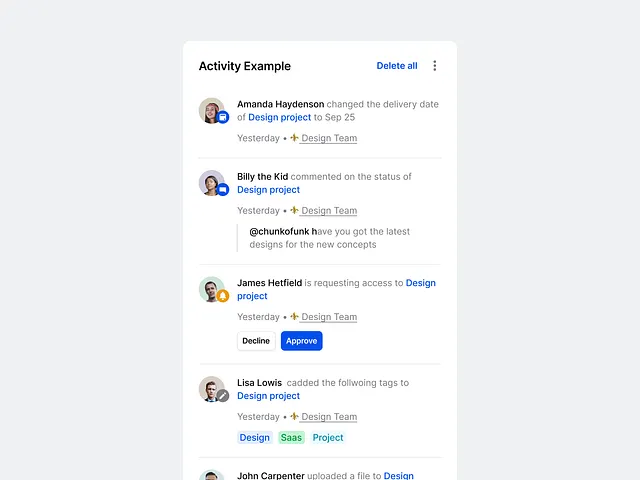
Task: Click the pencil edit badge on Lisa's avatar
Action: click(x=223, y=396)
